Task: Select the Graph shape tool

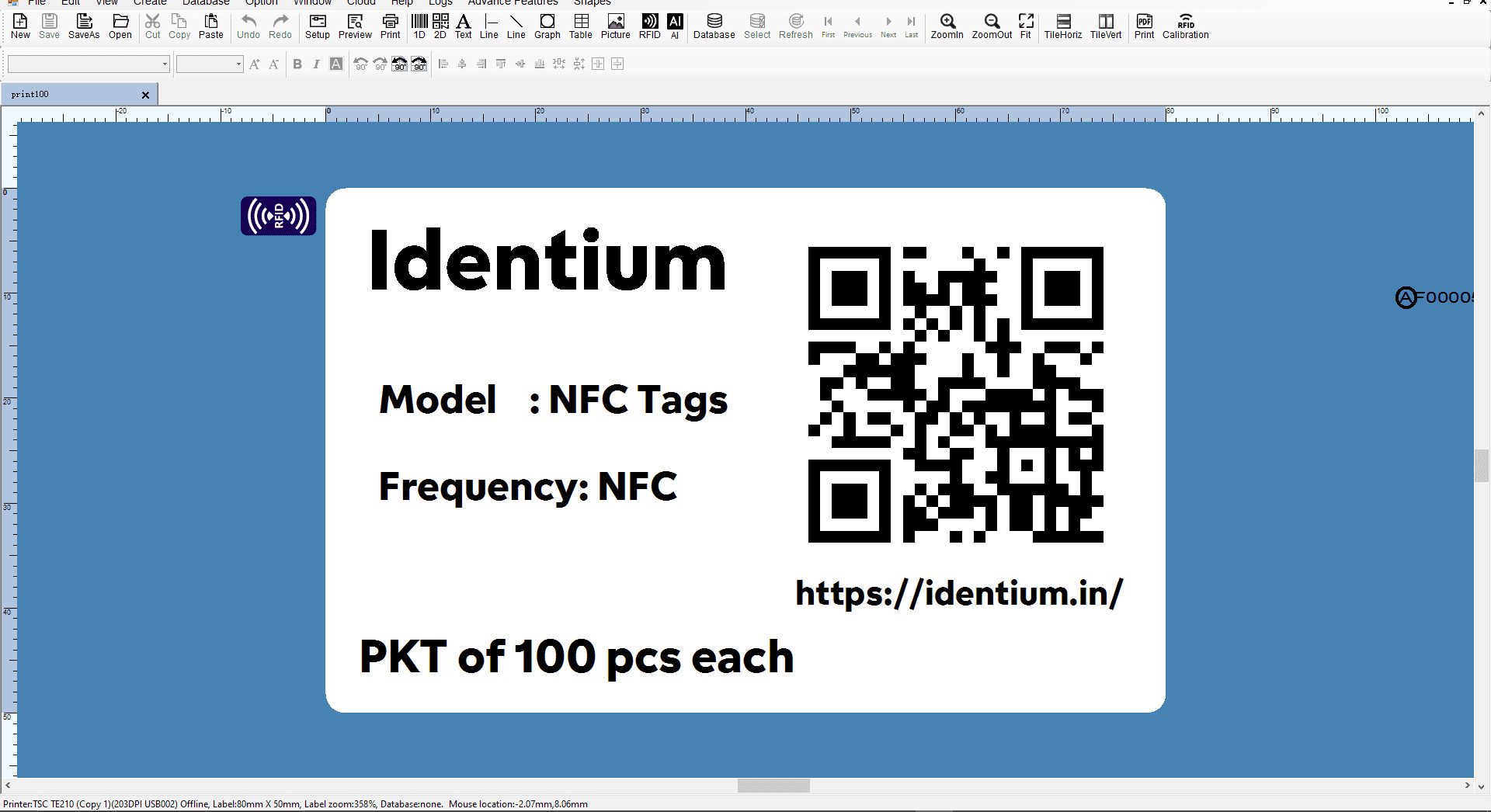Action: click(x=547, y=26)
